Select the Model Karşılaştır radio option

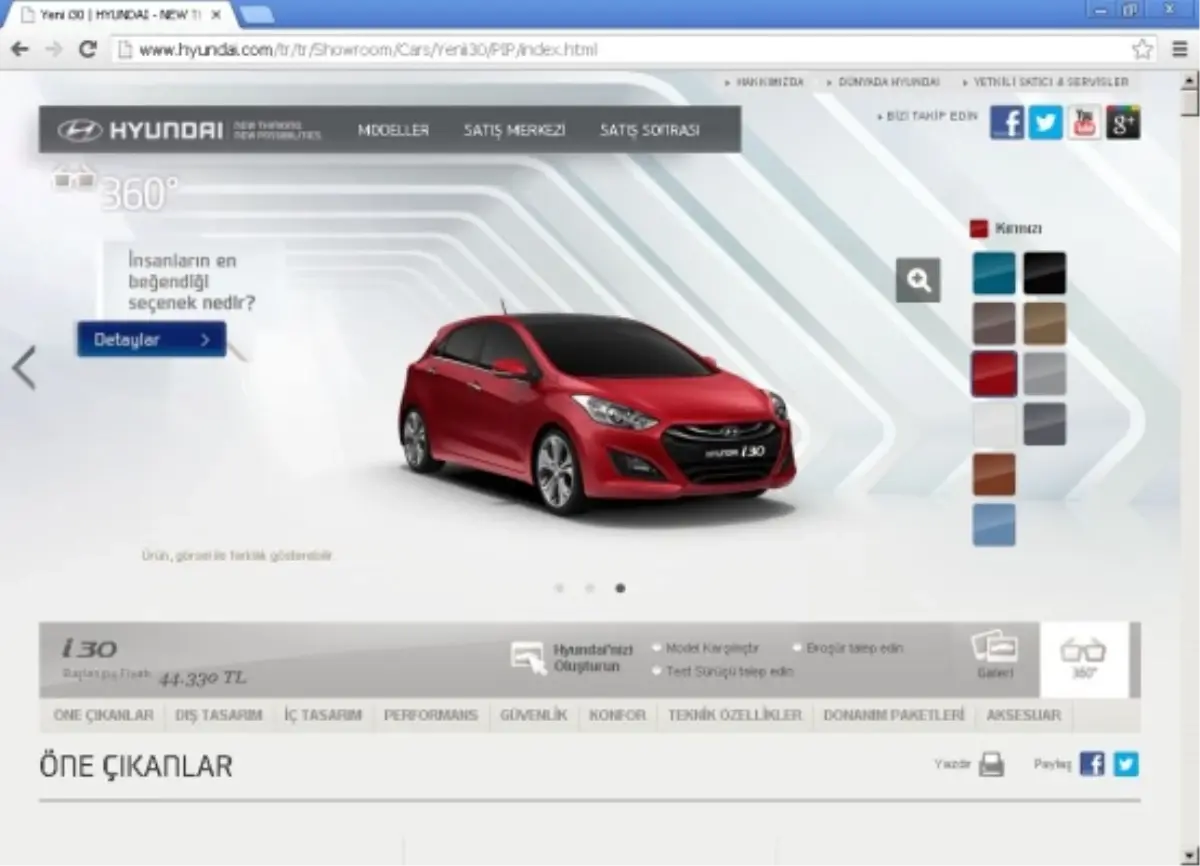pyautogui.click(x=658, y=648)
